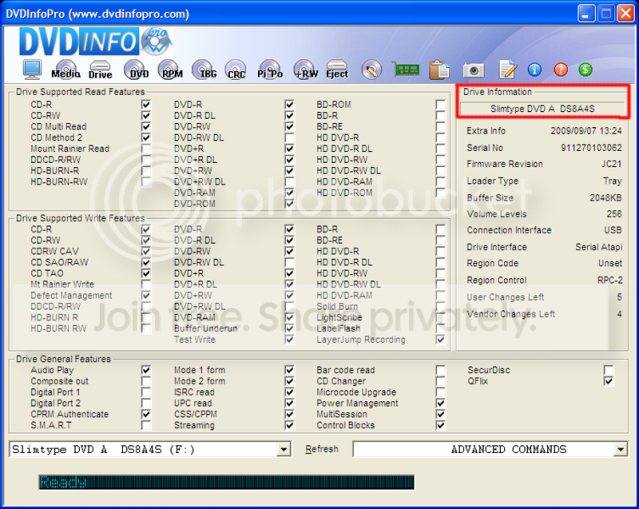Toggle the BD-ROM read checkbox

pyautogui.click(x=440, y=104)
